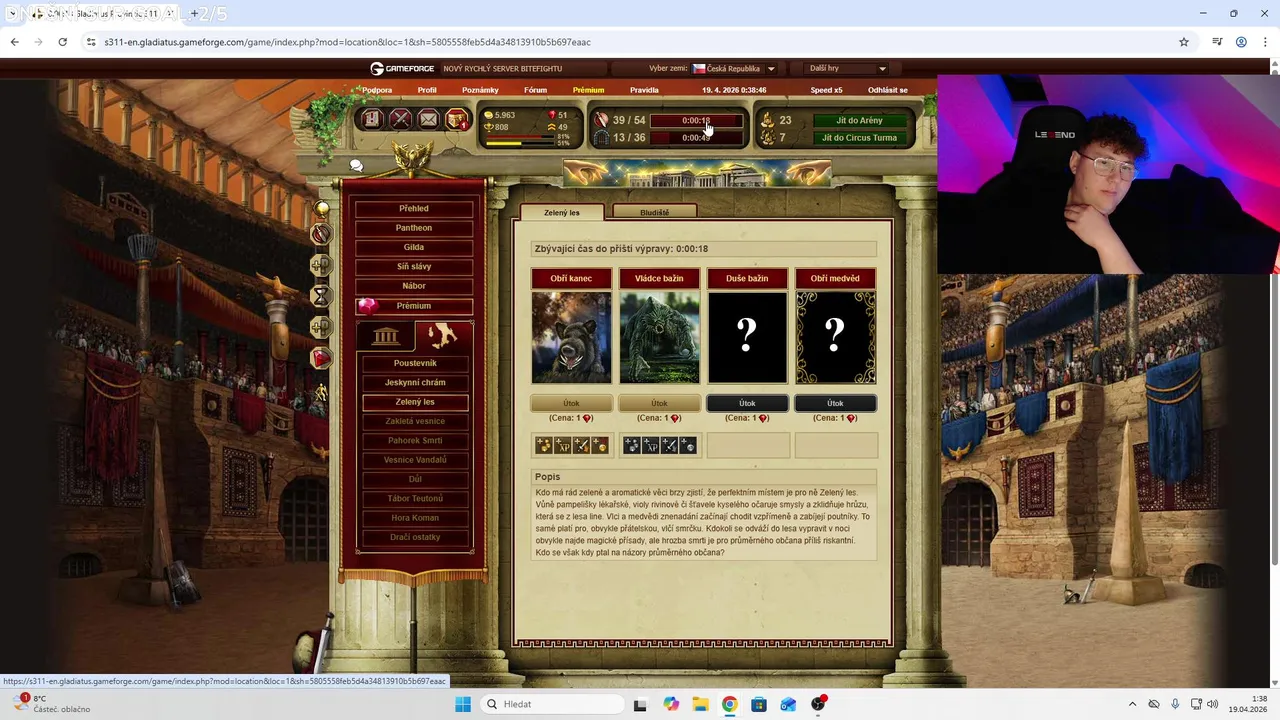Open OBS Studio from the taskbar
This screenshot has width=1280, height=720.
pos(818,704)
